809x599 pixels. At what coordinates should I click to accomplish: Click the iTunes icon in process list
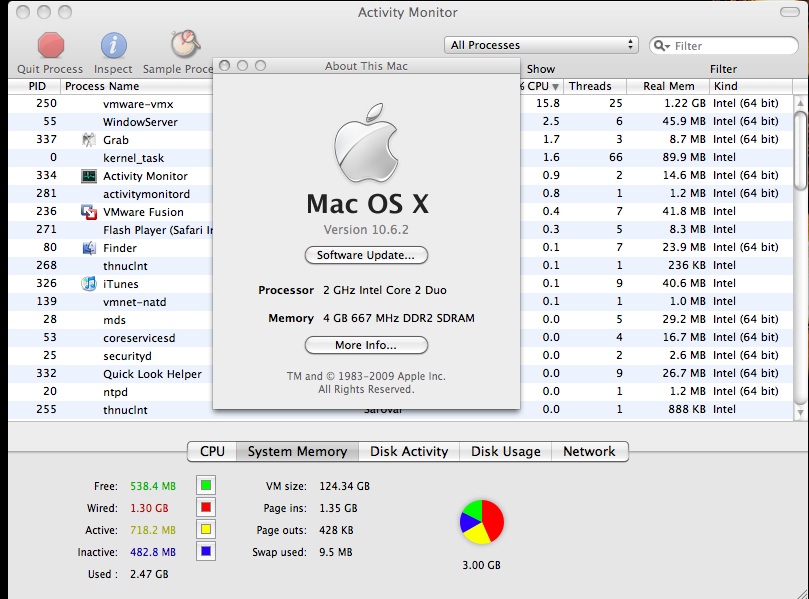pyautogui.click(x=89, y=284)
